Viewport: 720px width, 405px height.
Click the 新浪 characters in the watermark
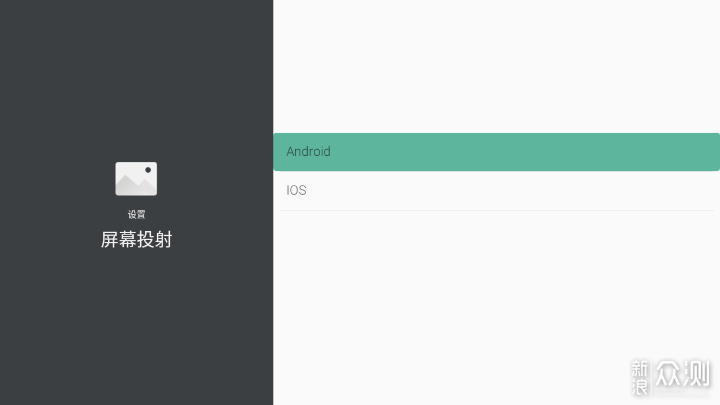[641, 376]
